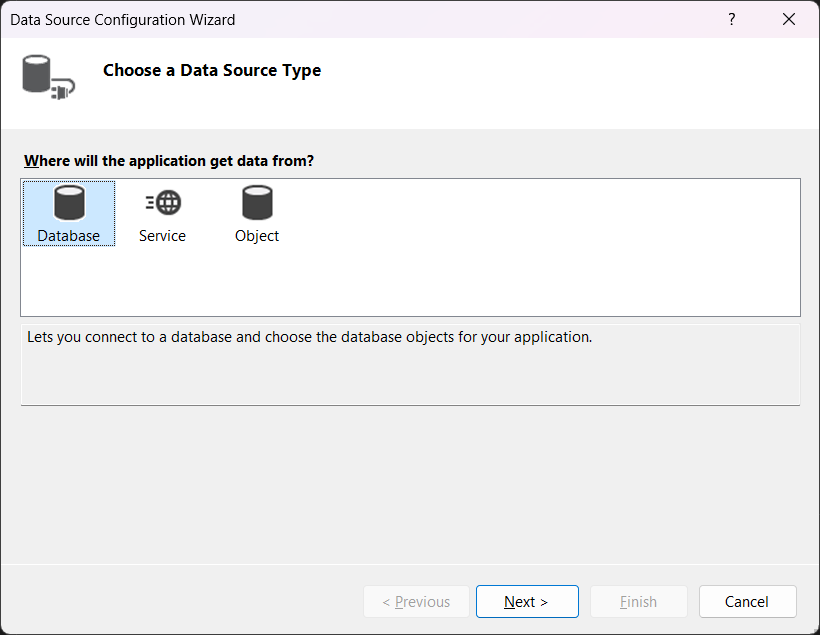Open help with the question mark button
The image size is (820, 635).
[731, 19]
